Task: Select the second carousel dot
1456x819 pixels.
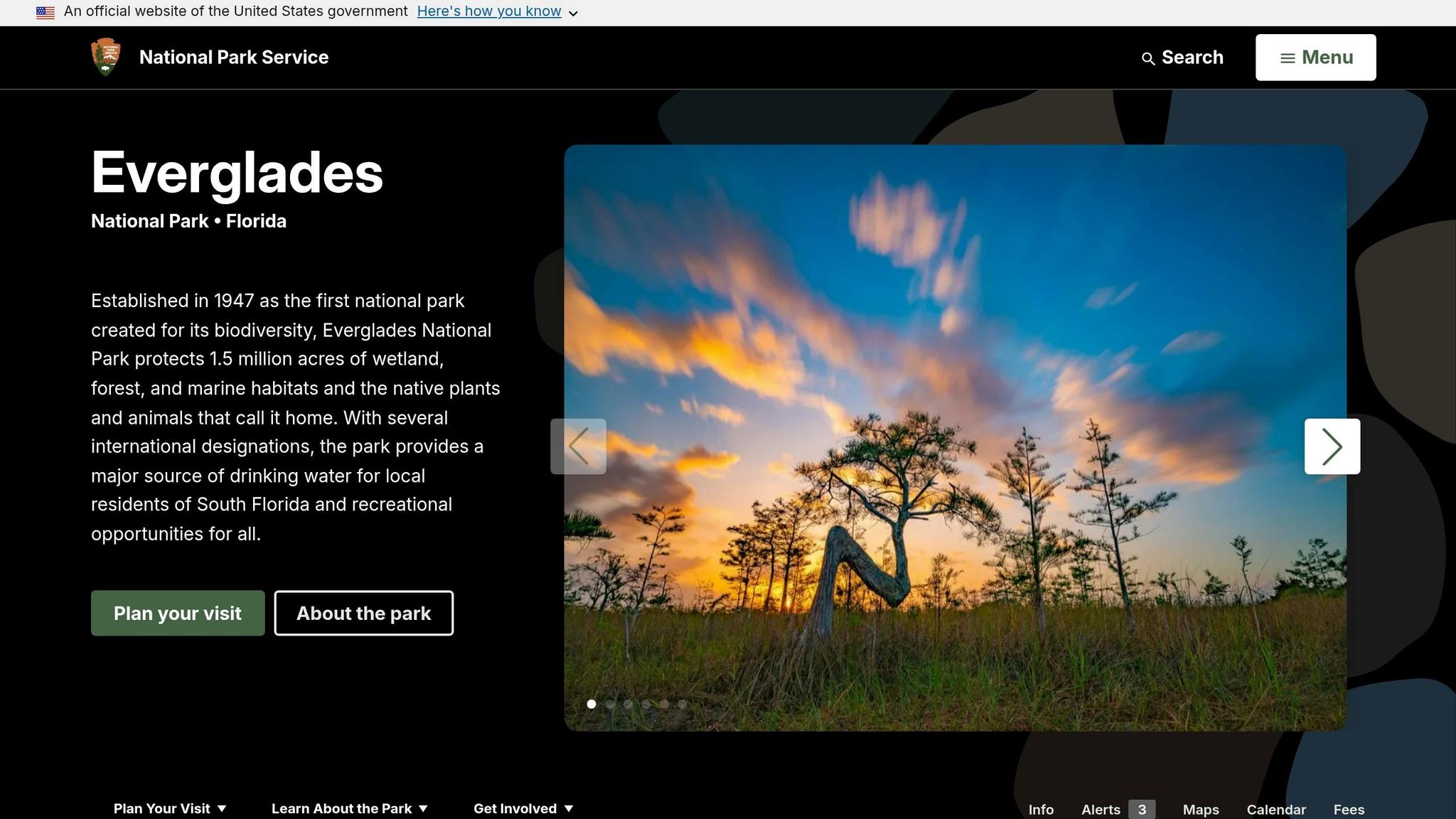Action: coord(610,704)
